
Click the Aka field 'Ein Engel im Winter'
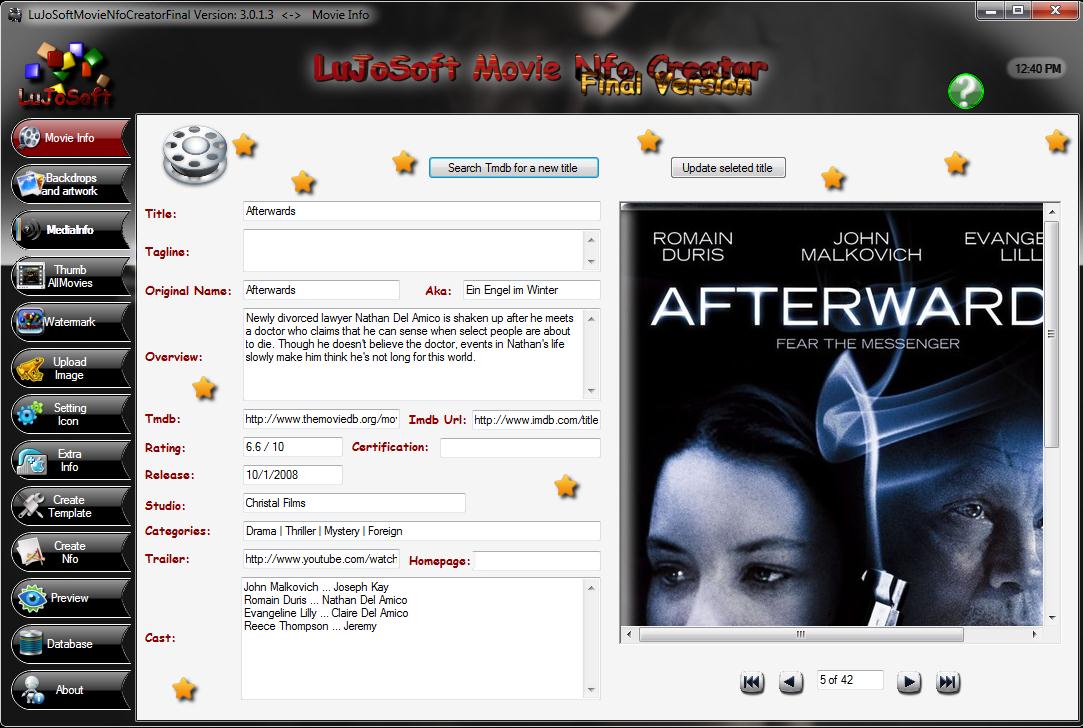(531, 290)
